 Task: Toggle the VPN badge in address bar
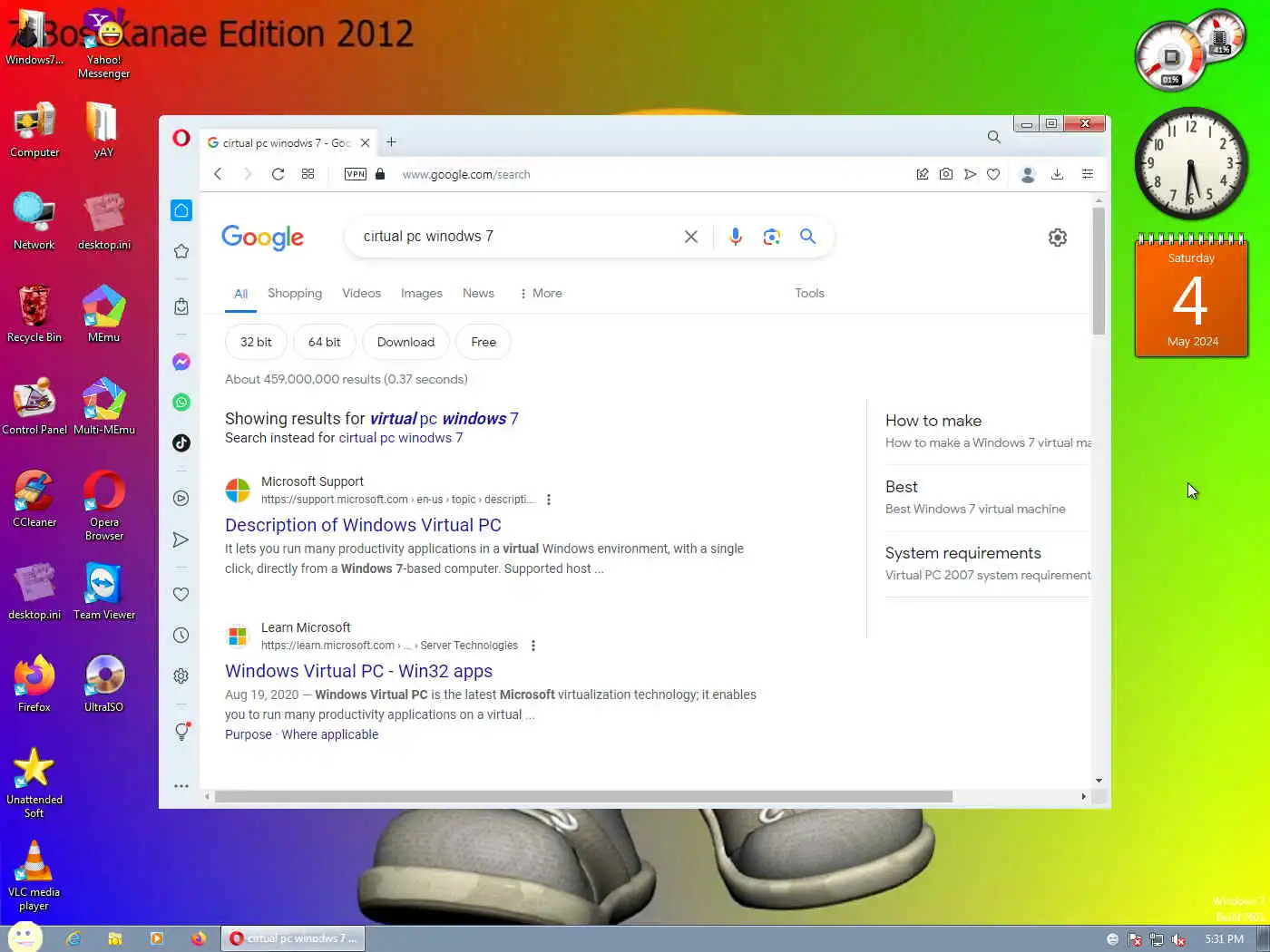356,174
